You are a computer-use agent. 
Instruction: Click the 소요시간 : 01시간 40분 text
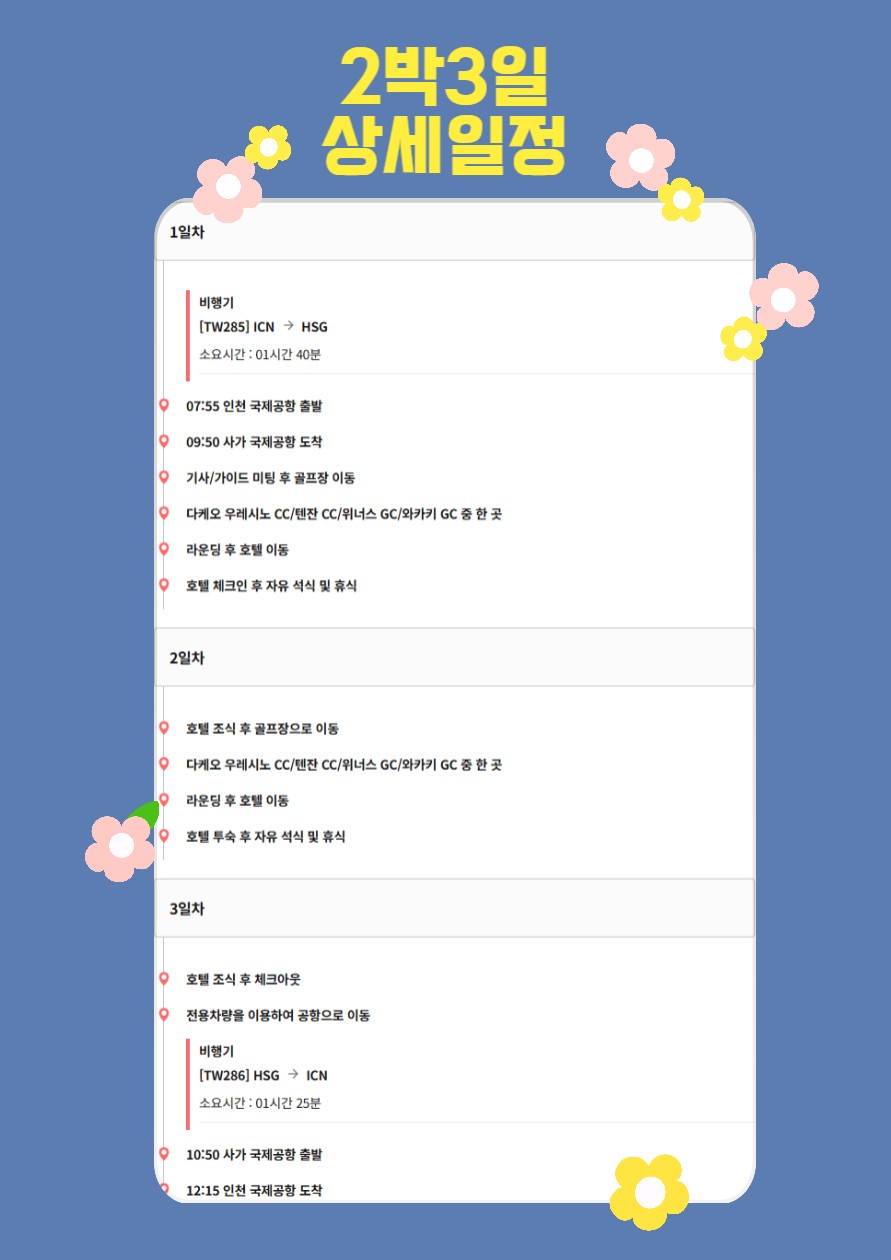(260, 355)
